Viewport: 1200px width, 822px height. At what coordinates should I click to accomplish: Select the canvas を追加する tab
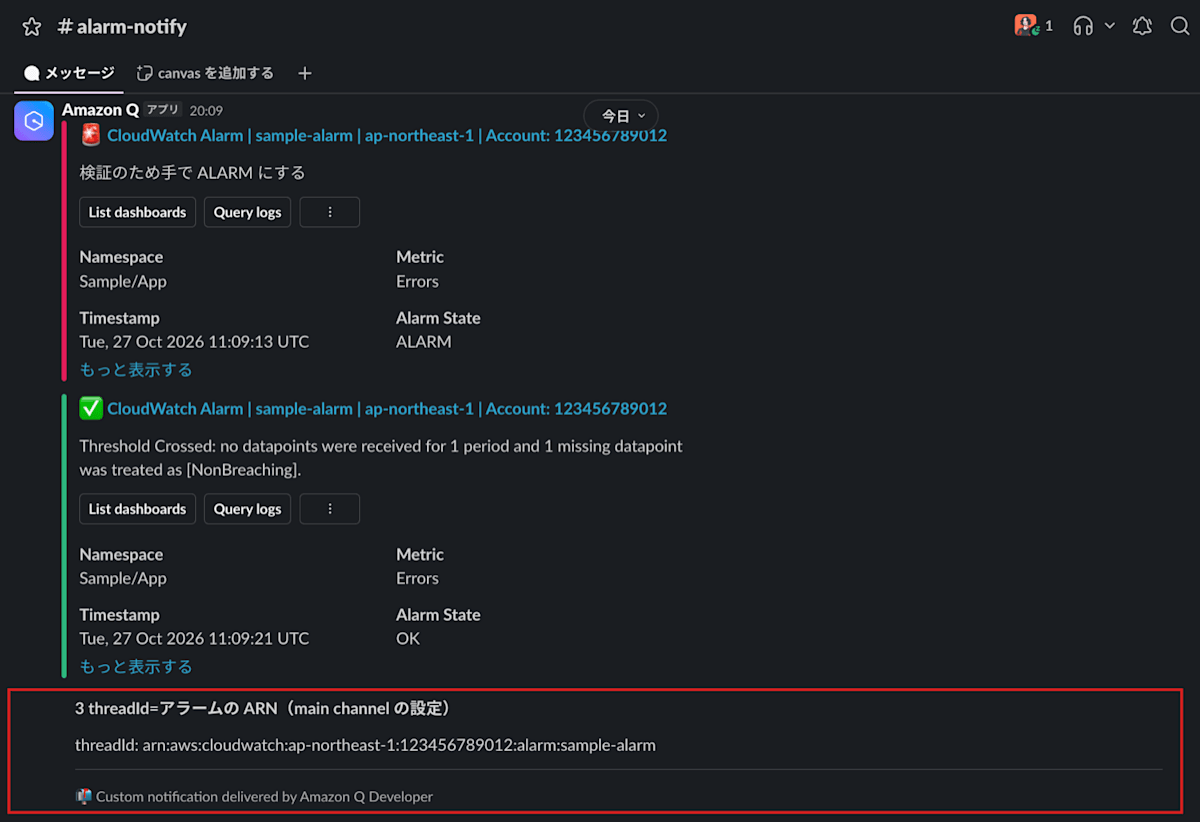point(205,73)
